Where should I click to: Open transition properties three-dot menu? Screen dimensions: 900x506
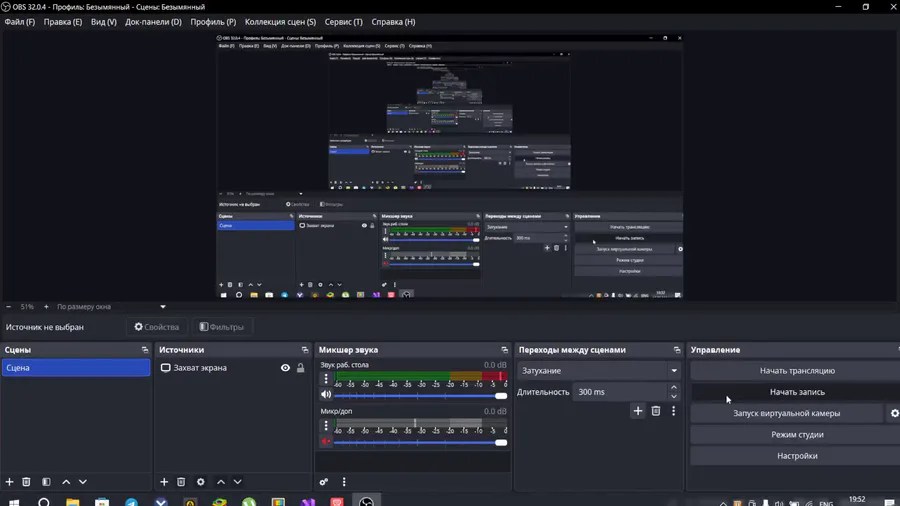point(674,411)
